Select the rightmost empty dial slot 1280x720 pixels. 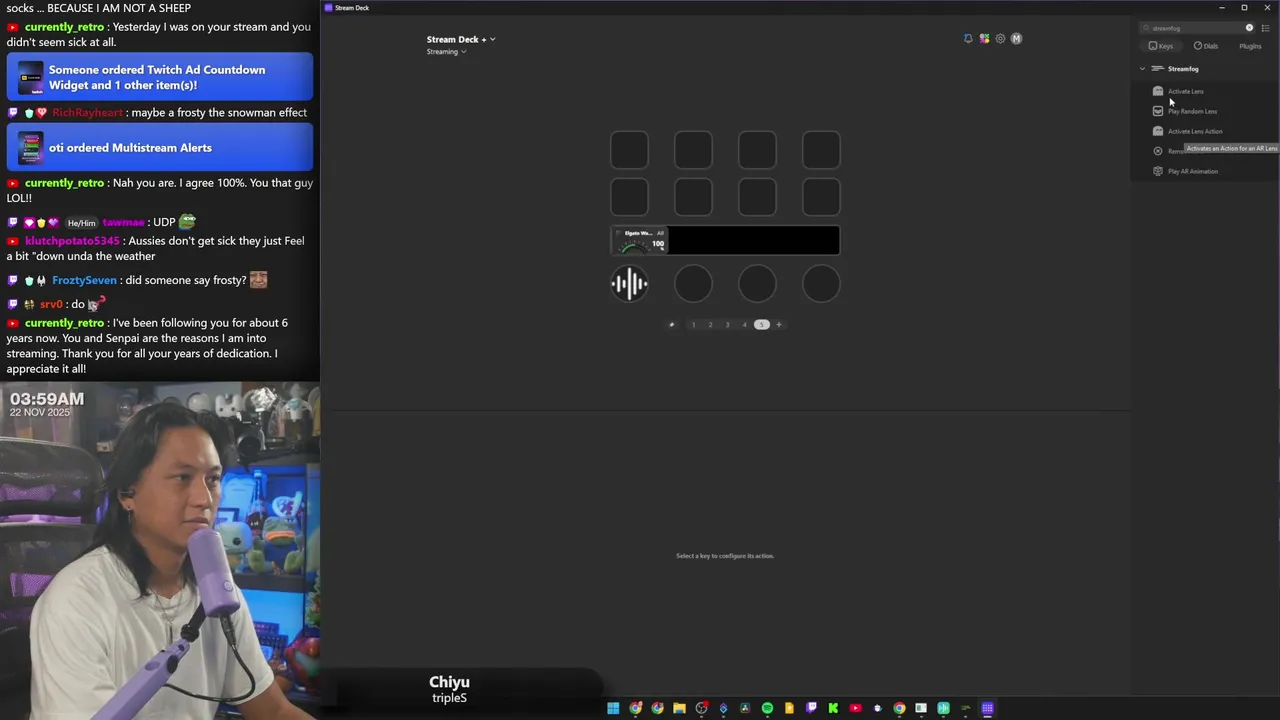point(821,284)
